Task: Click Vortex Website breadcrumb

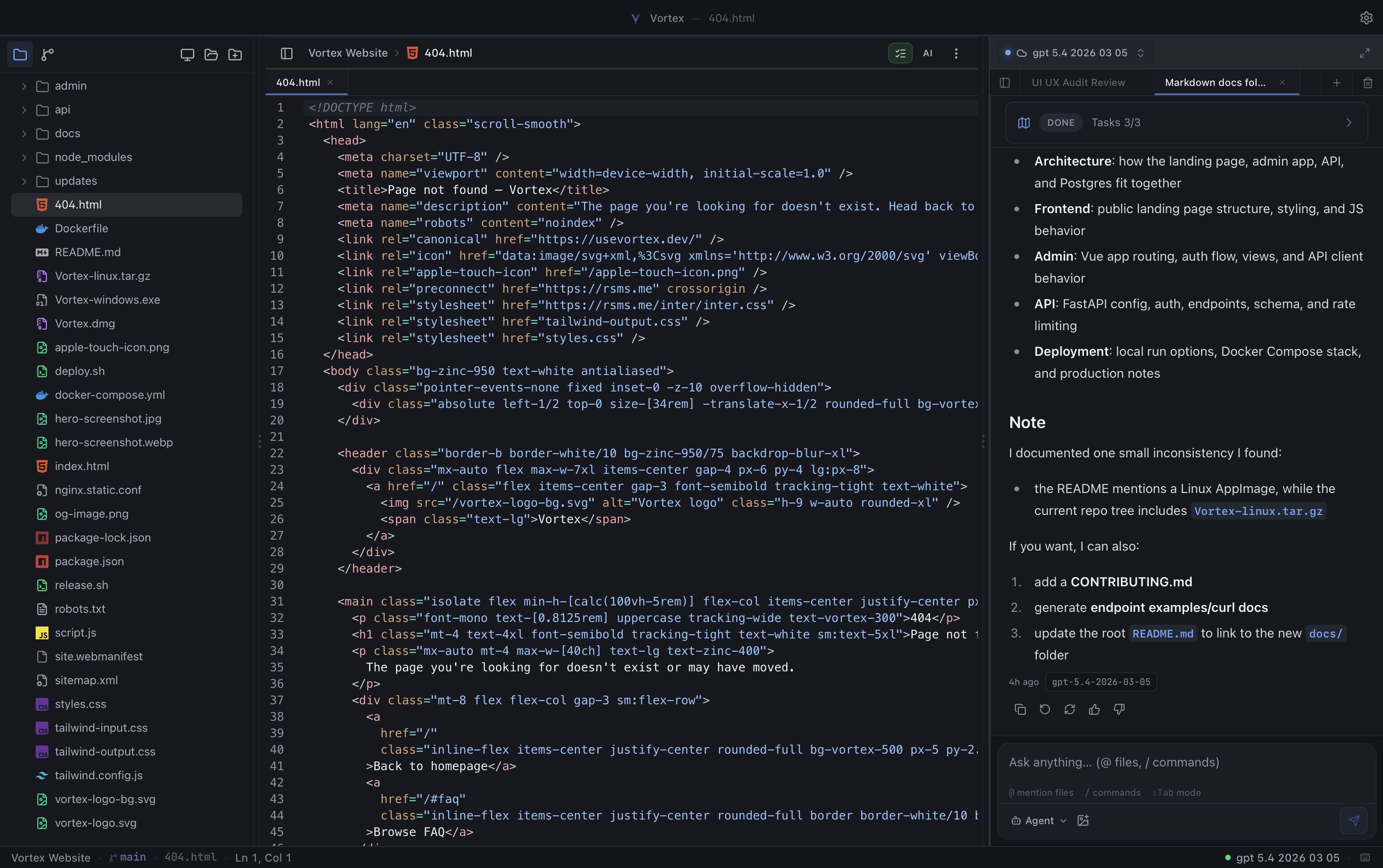Action: point(348,53)
